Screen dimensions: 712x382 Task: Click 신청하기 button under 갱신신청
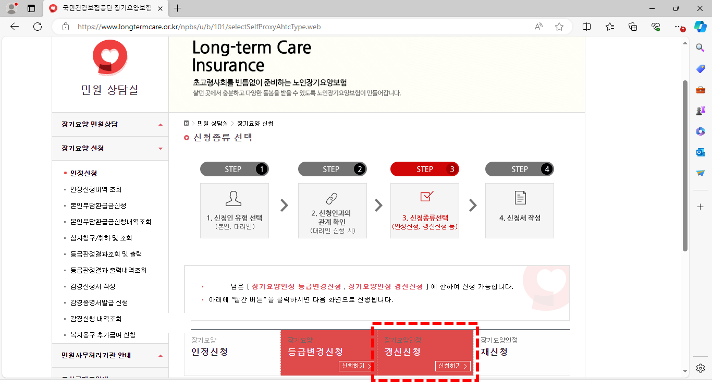tap(453, 366)
